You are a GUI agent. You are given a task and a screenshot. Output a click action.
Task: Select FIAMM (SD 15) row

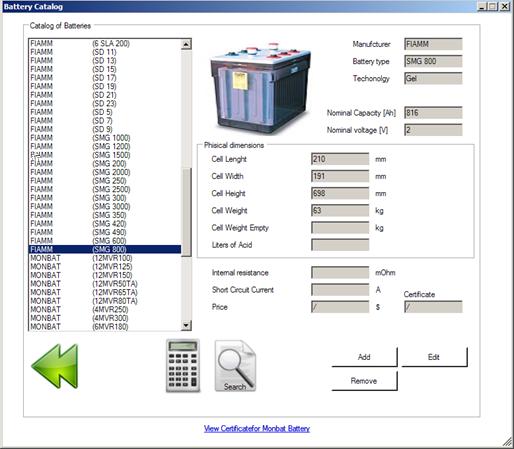(x=105, y=69)
